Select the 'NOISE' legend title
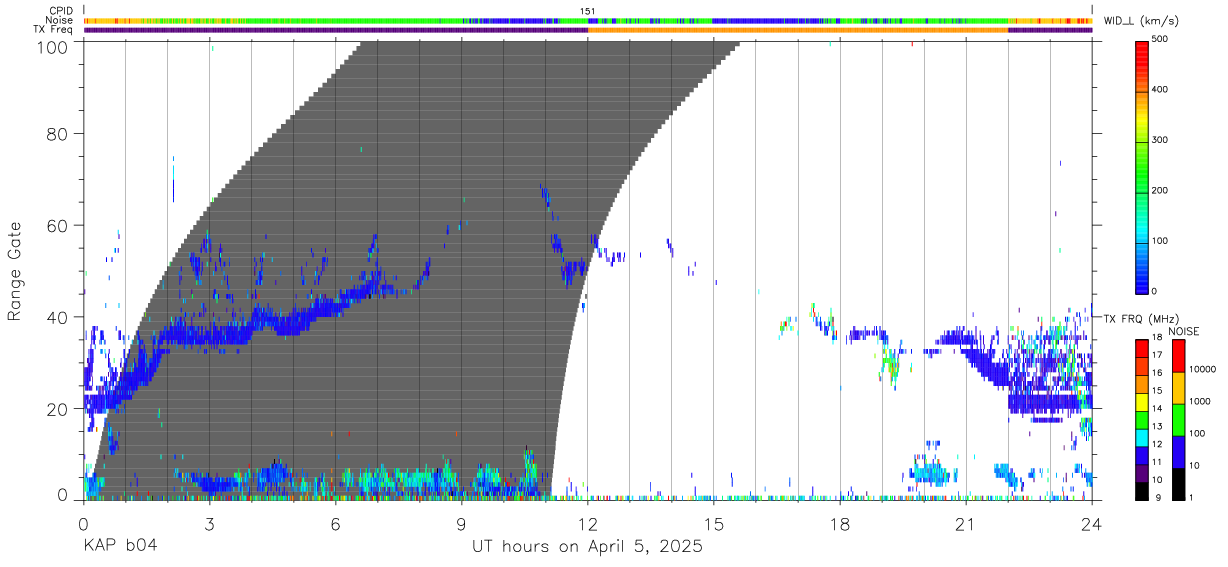Screen dimensions: 1228x567 point(1183,331)
